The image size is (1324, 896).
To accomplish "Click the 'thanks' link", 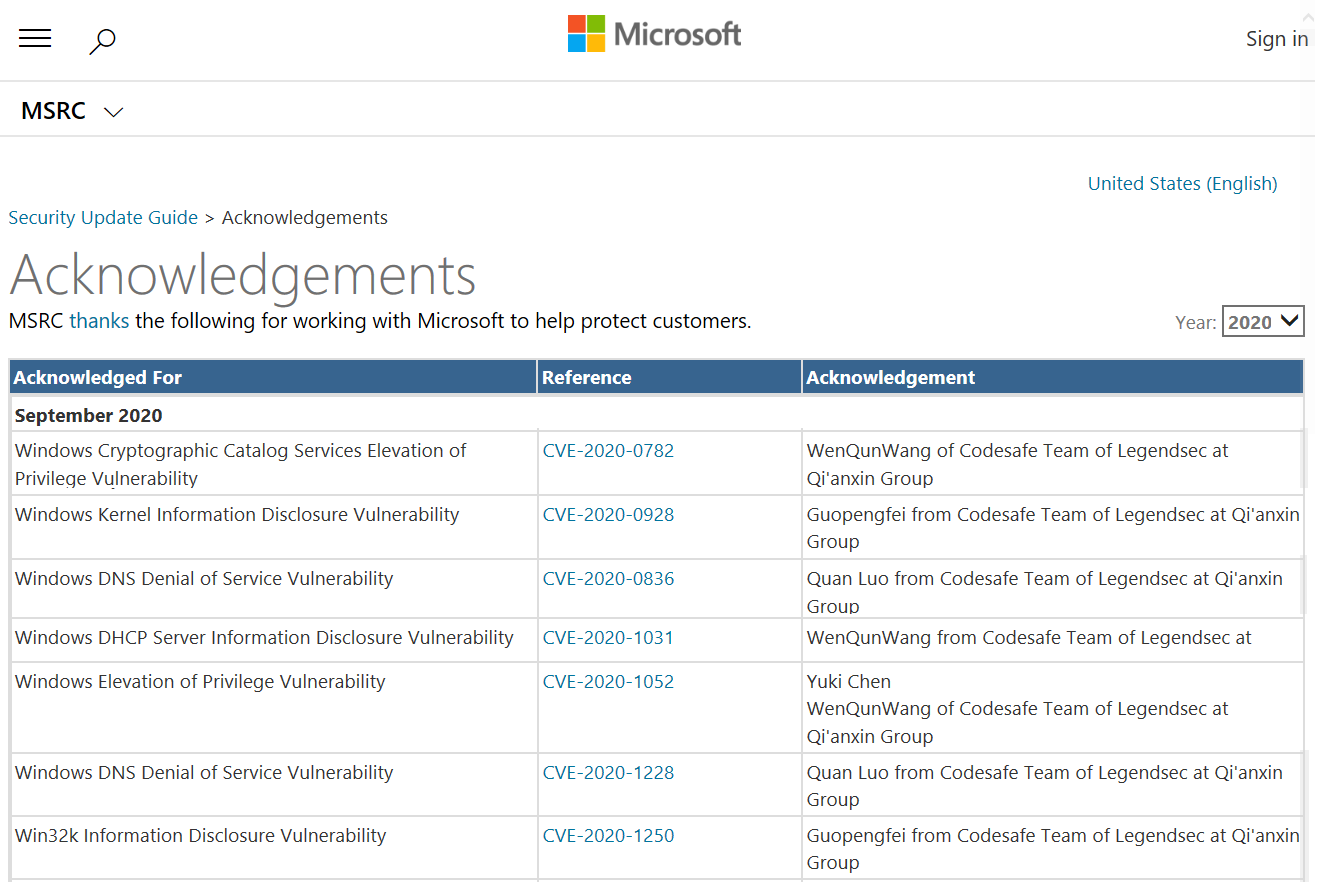I will click(99, 321).
